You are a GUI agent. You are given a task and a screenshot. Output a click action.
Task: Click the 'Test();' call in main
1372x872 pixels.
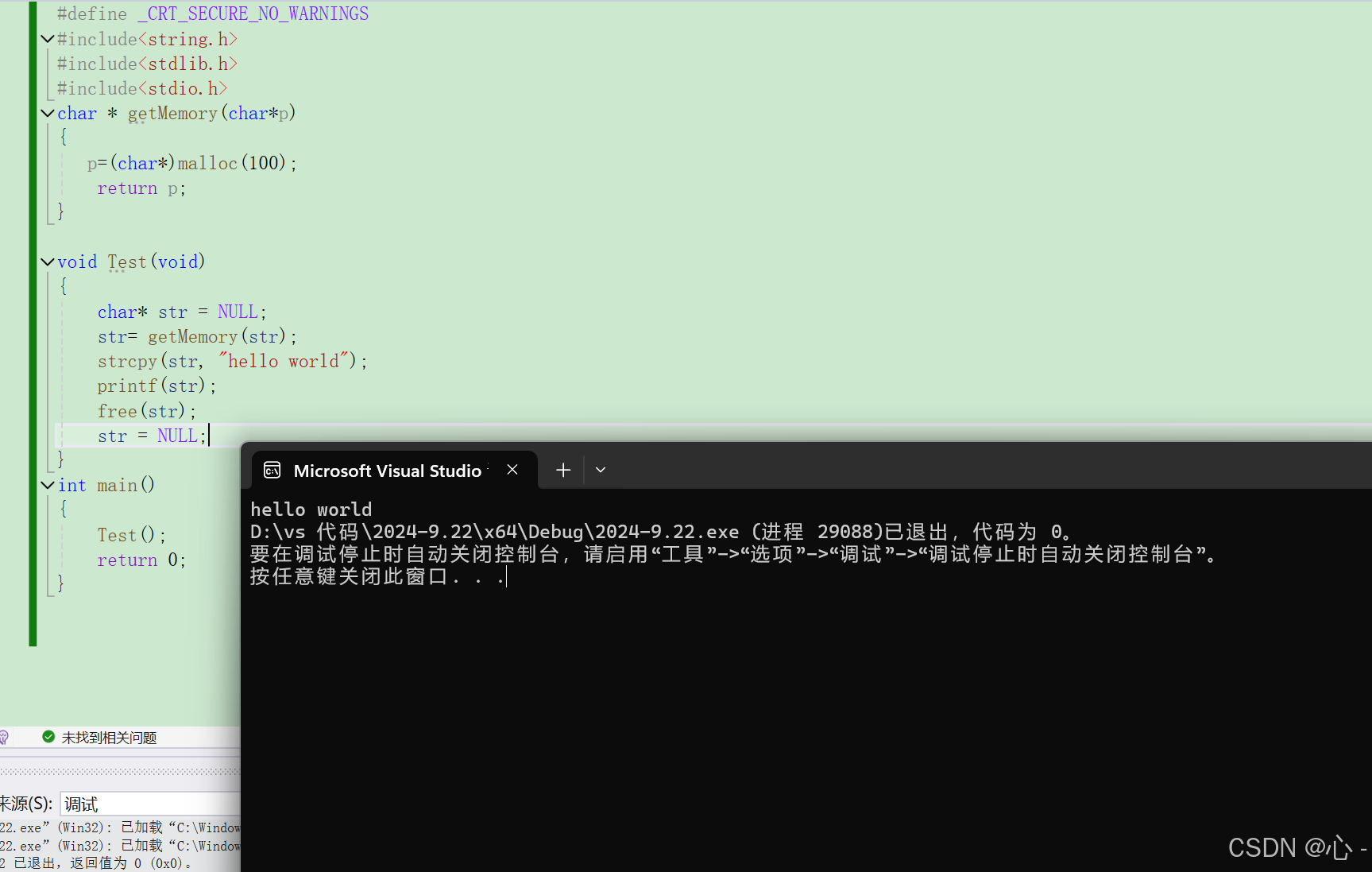[x=132, y=535]
